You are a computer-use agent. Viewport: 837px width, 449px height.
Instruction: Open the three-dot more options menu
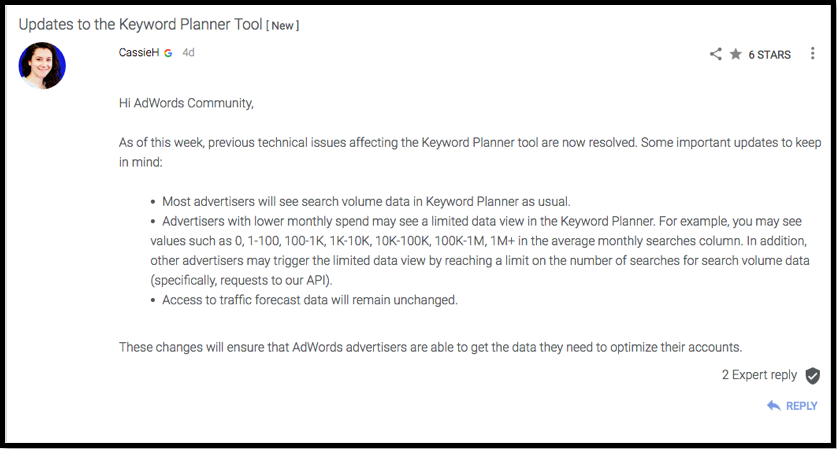pyautogui.click(x=812, y=53)
